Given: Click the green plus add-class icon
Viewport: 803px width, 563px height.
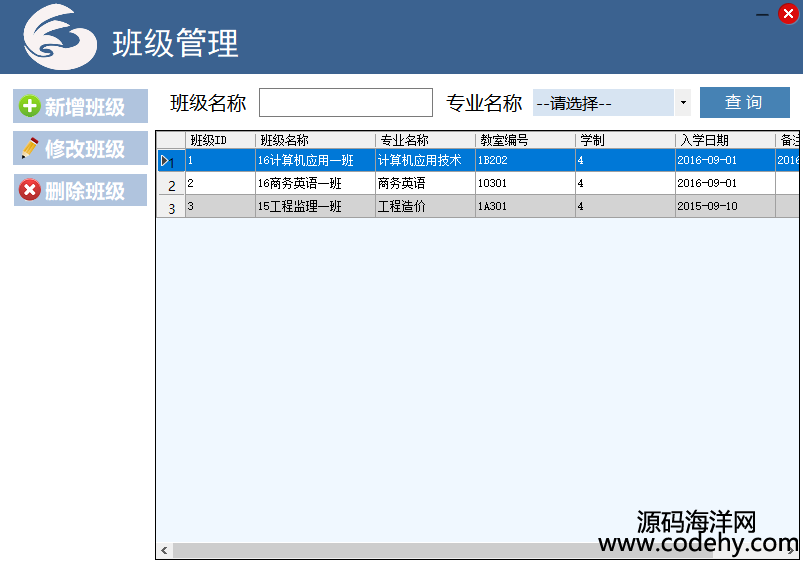Looking at the screenshot, I should (x=30, y=107).
